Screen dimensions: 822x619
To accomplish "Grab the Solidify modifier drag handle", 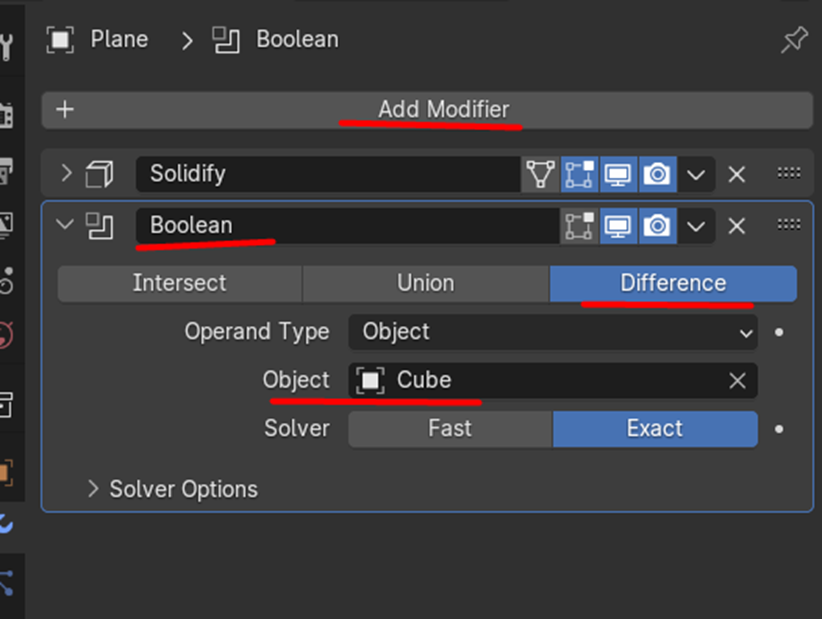I will tap(789, 173).
